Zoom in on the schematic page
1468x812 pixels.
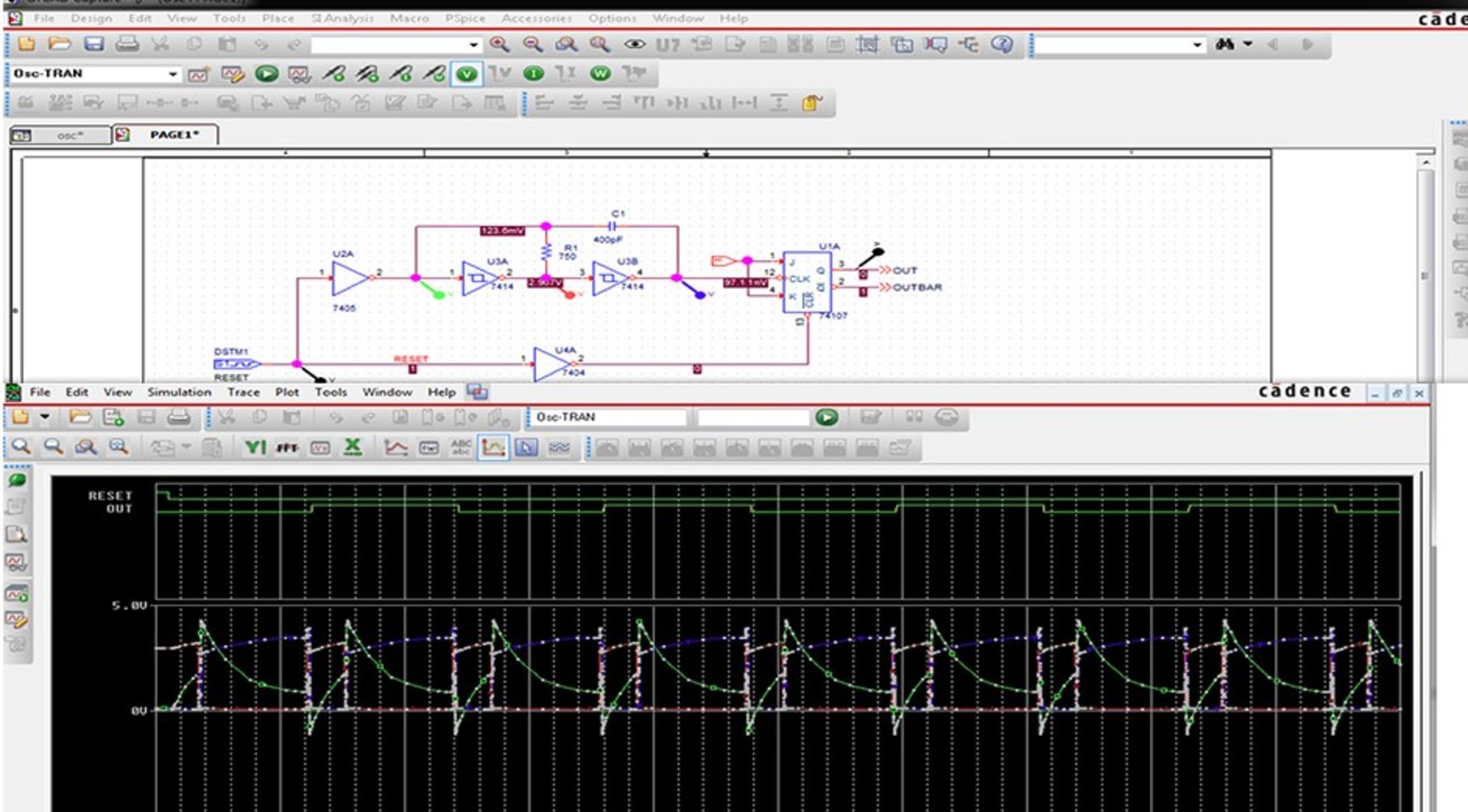(x=499, y=44)
